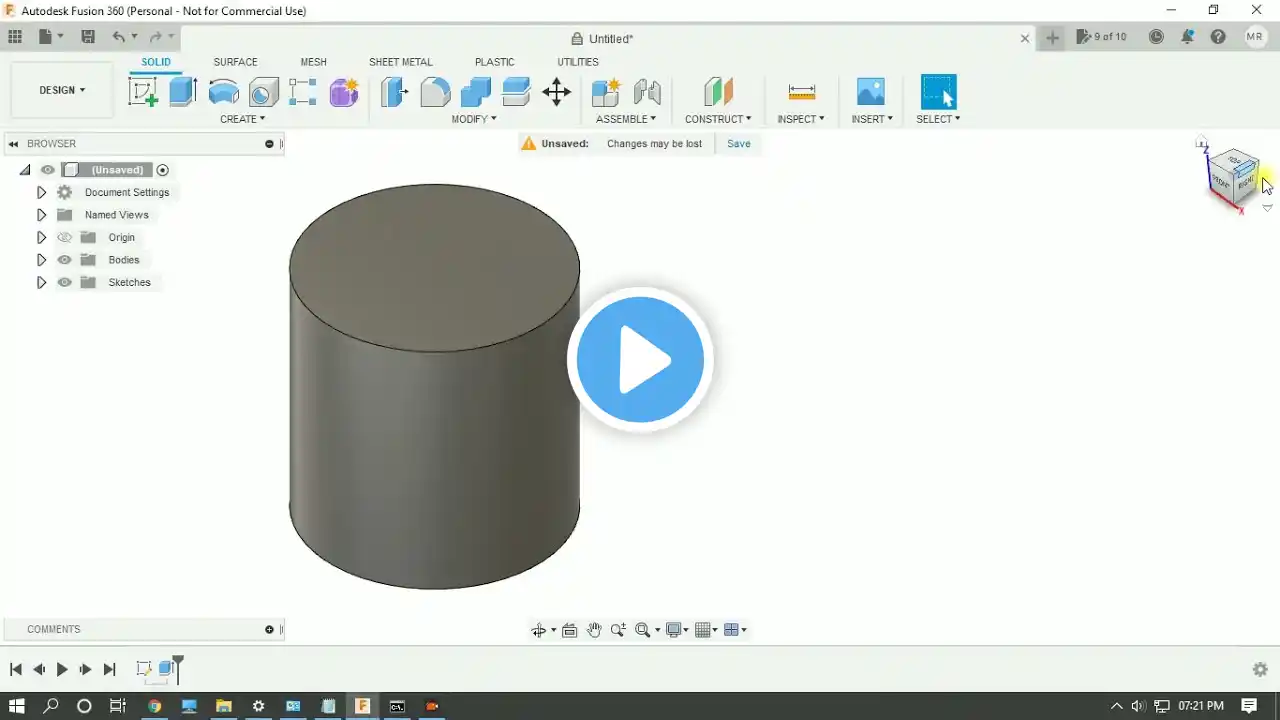Click the ViewCube in the corner
The width and height of the screenshot is (1280, 720).
(x=1233, y=175)
